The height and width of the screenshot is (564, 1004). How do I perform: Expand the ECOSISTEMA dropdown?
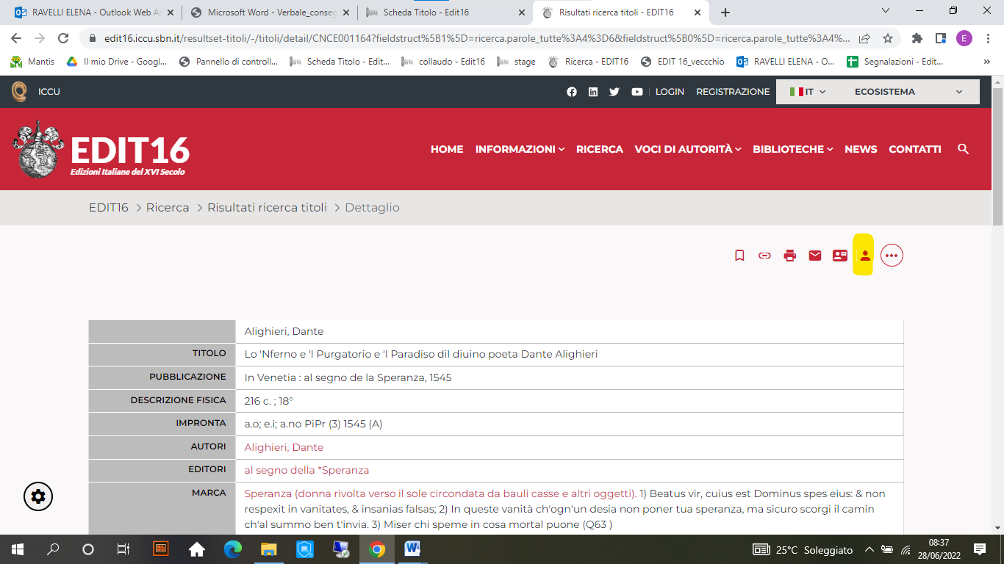pyautogui.click(x=908, y=92)
